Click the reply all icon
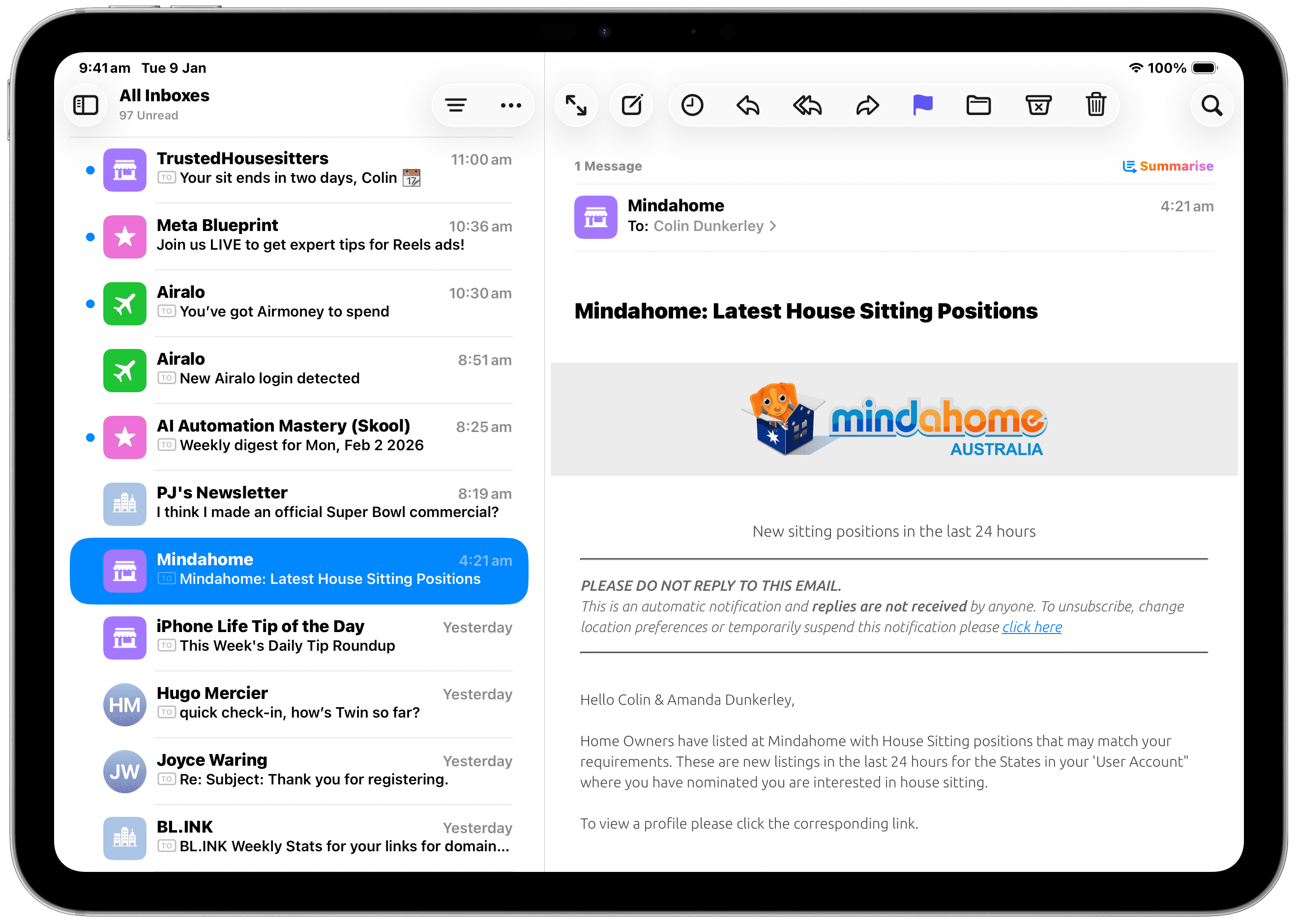Viewport: 1298px width, 924px height. 807,105
